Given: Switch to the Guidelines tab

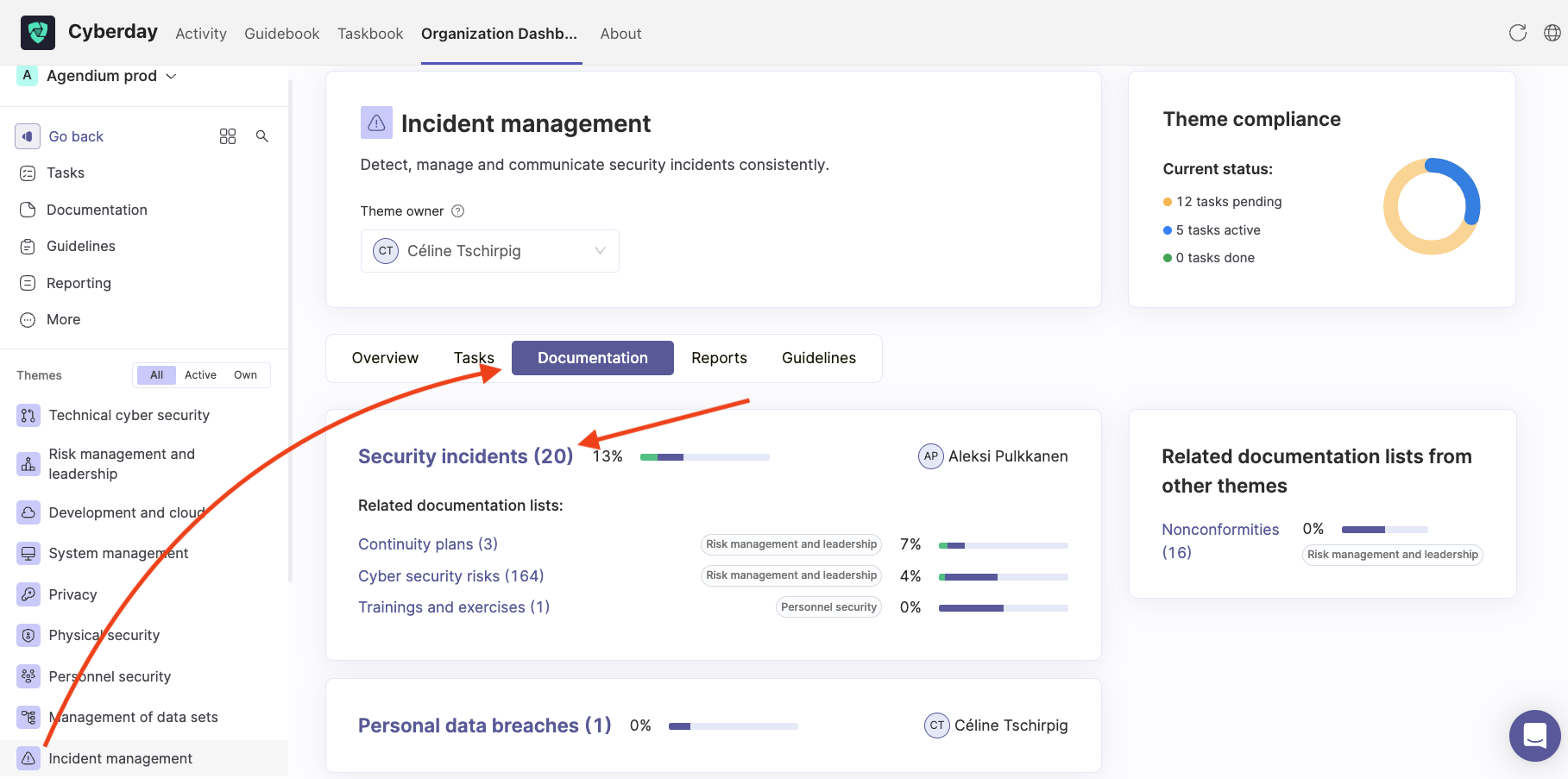Looking at the screenshot, I should [x=819, y=358].
